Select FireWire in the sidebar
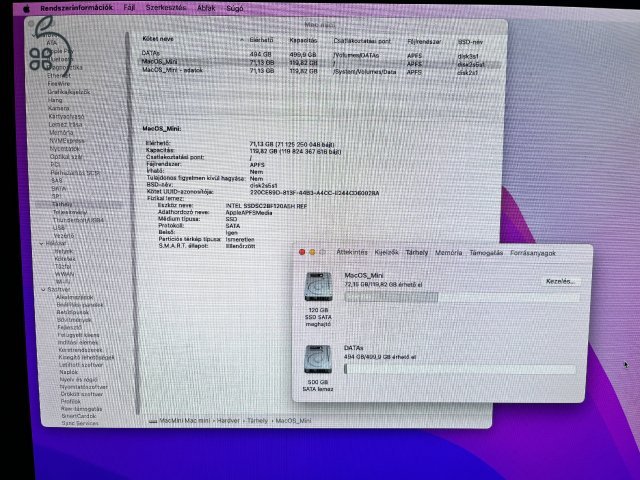The image size is (640, 480). [59, 84]
